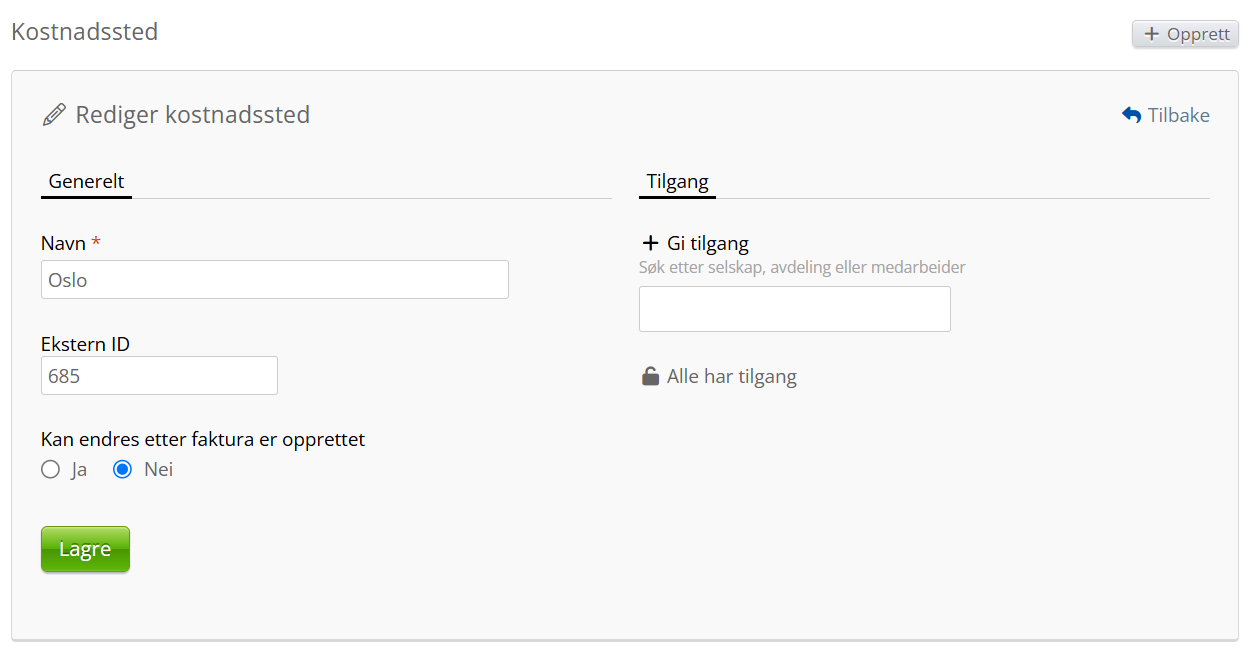Click the plus icon on Opprett button
Viewport: 1250px width, 653px height.
click(x=1152, y=34)
